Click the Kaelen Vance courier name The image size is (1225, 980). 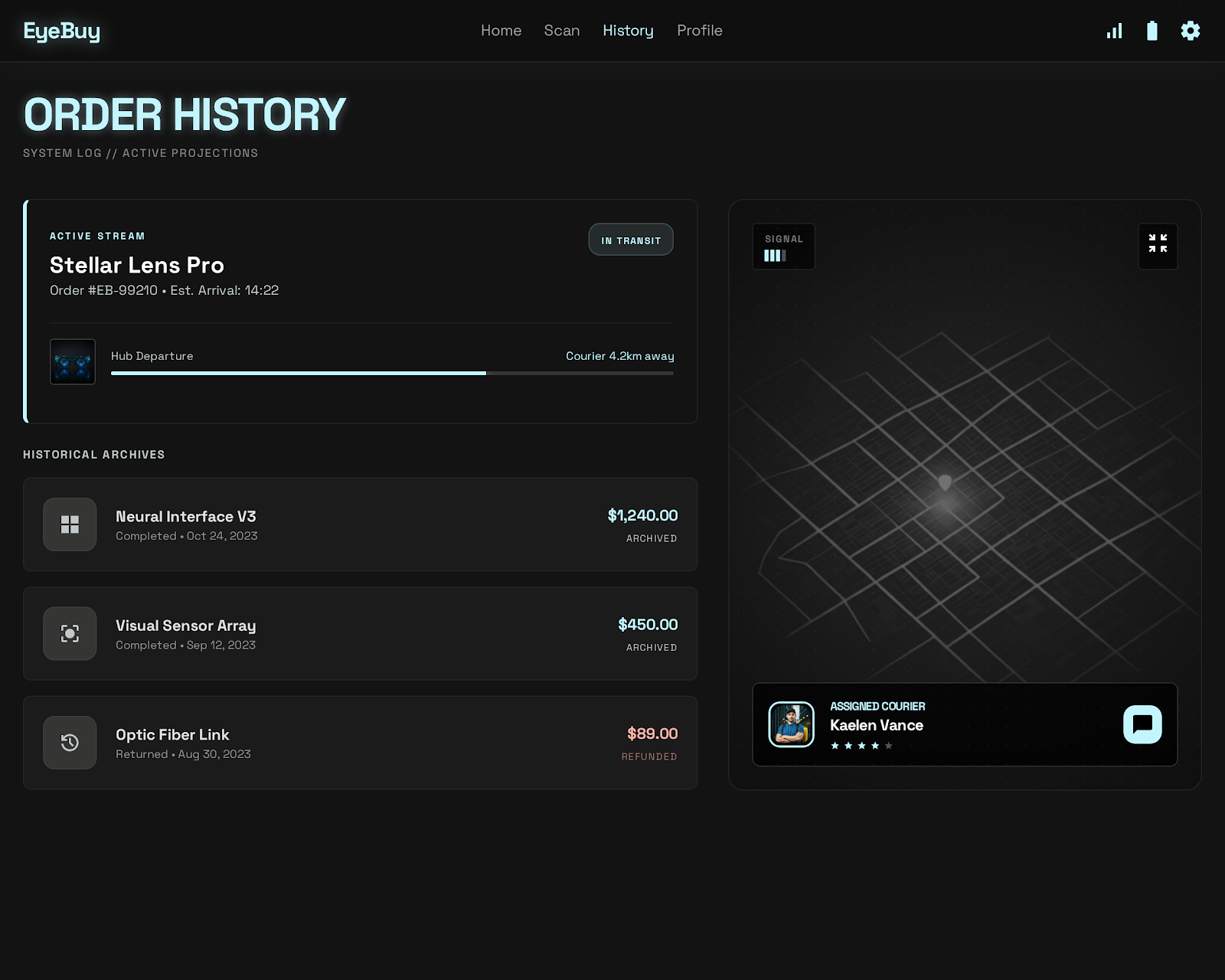877,725
